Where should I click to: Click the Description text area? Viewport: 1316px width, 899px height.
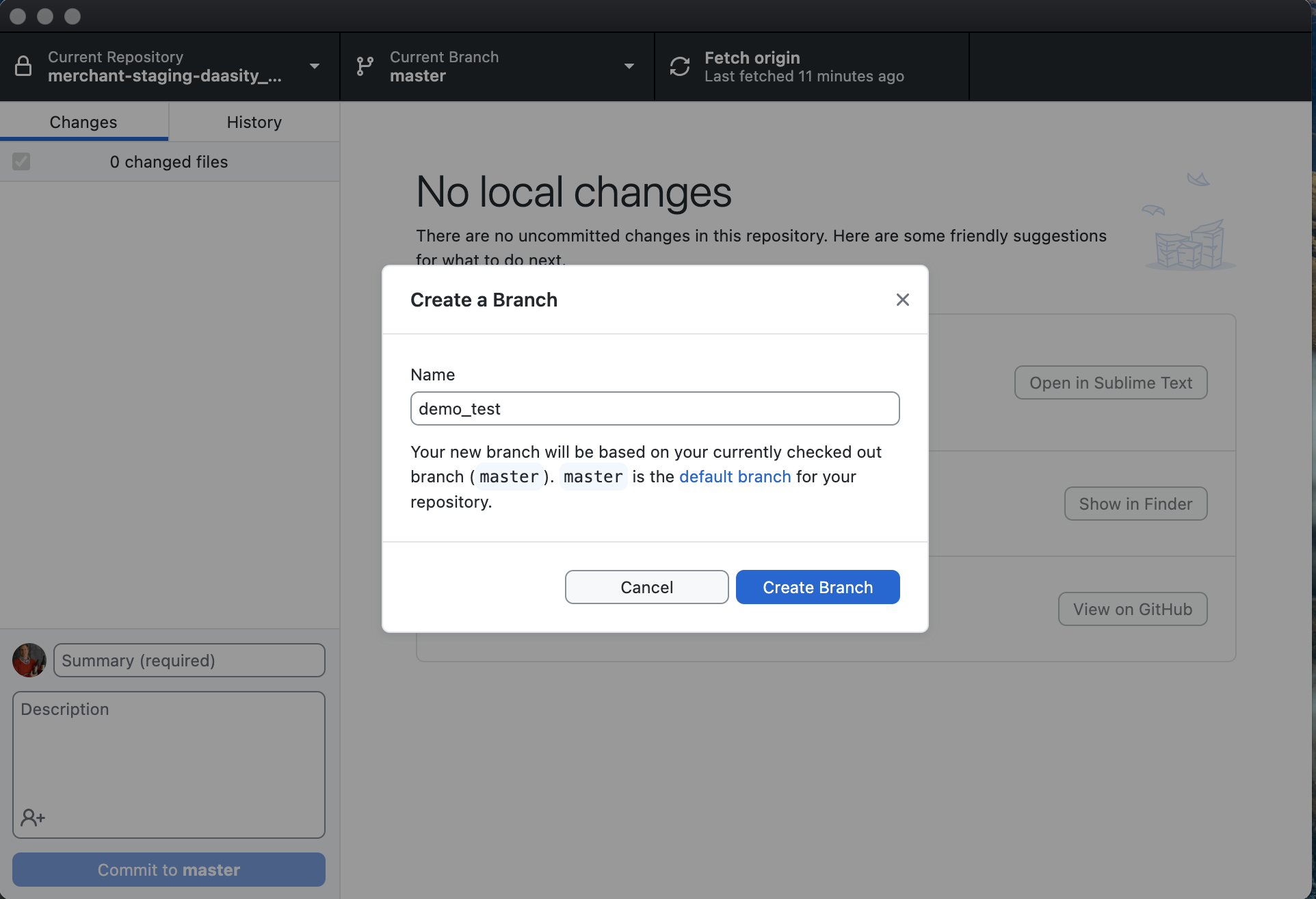click(168, 753)
